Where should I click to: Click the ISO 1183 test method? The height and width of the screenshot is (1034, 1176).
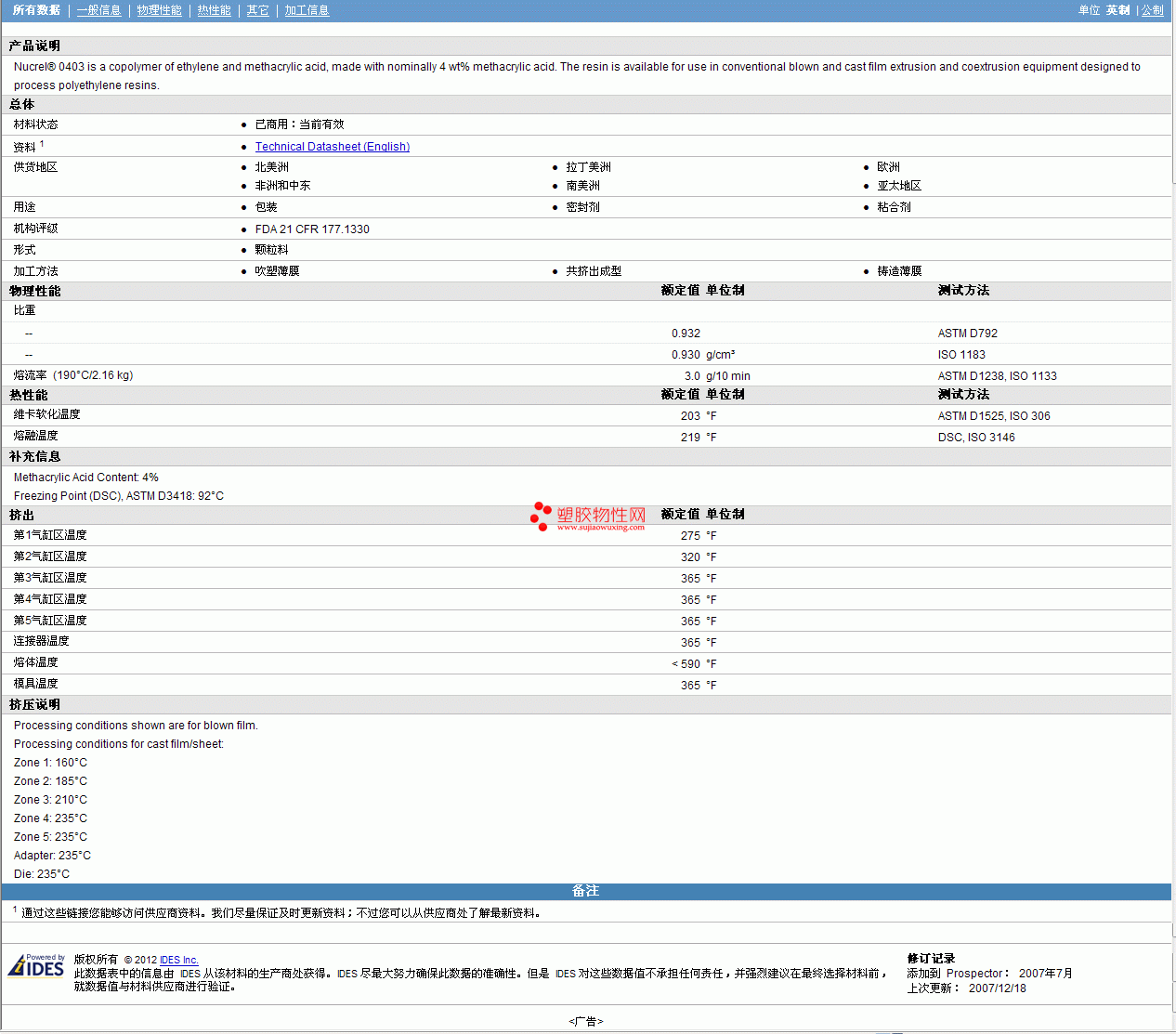point(961,355)
